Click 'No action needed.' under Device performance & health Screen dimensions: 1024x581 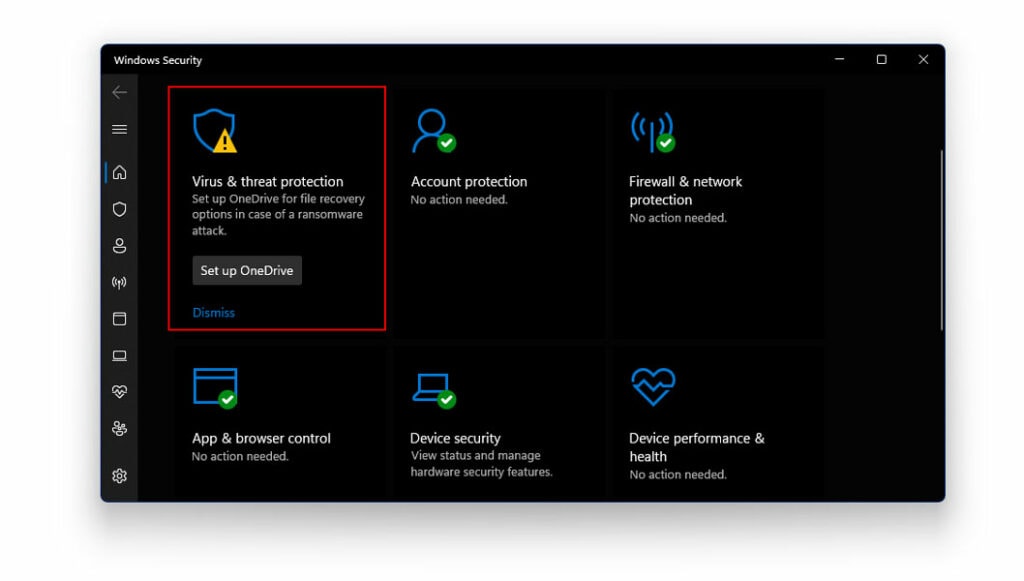coord(678,475)
